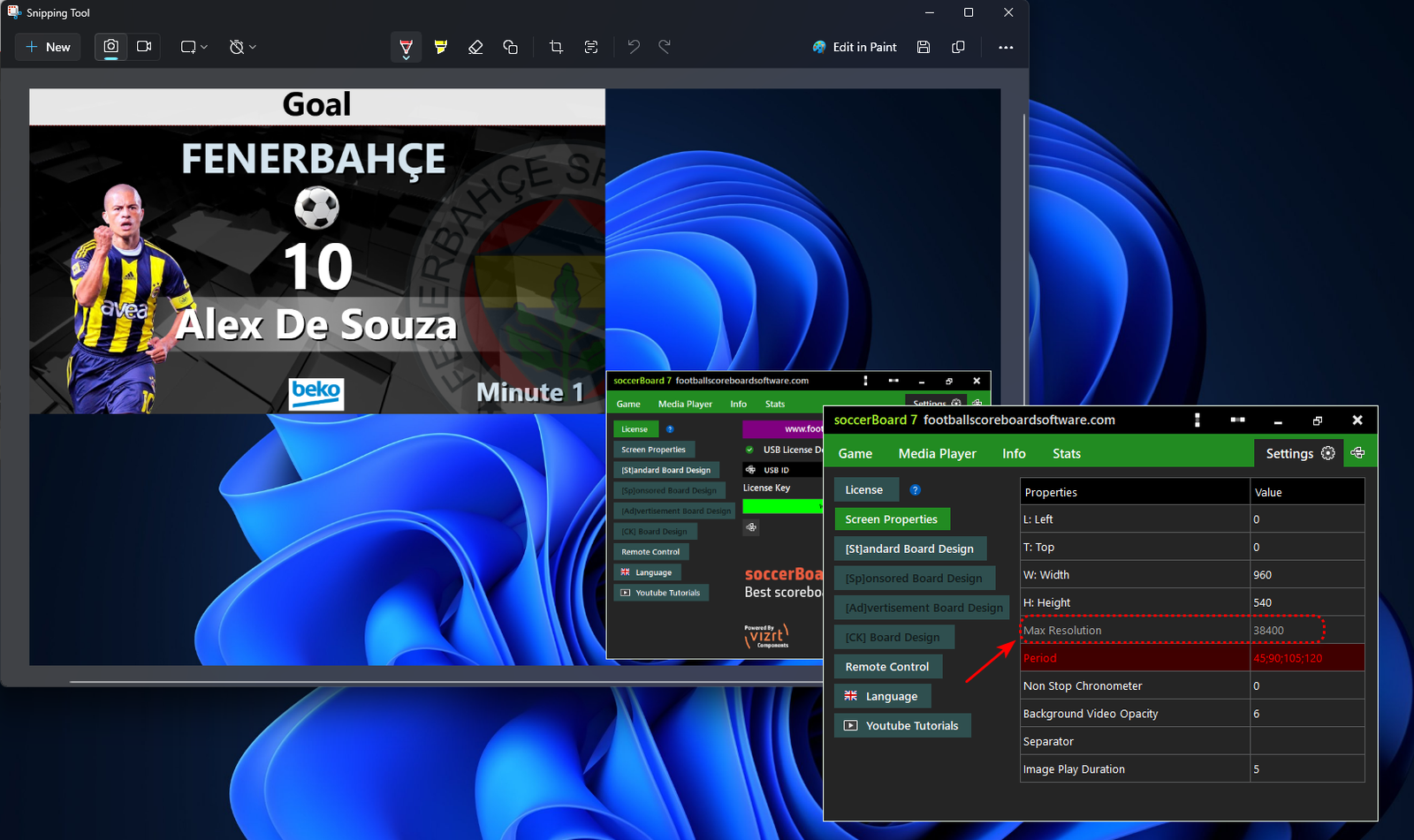Switch to video Record mode
This screenshot has height=840, width=1414.
click(144, 47)
